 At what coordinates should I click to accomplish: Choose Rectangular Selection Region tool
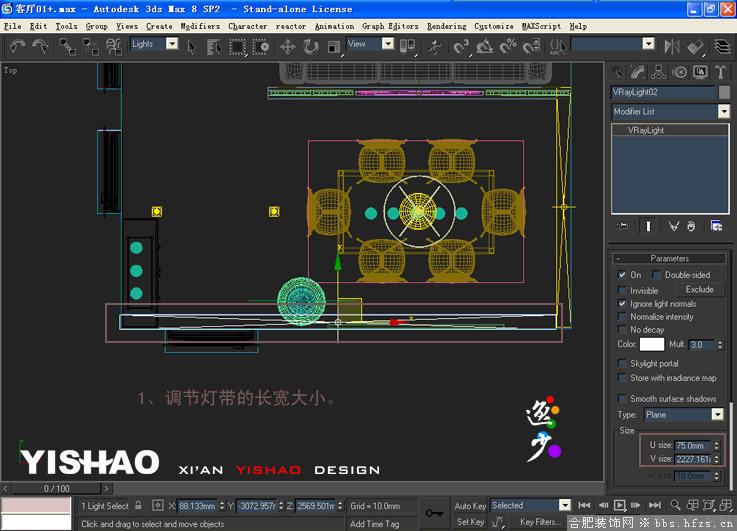tap(238, 47)
